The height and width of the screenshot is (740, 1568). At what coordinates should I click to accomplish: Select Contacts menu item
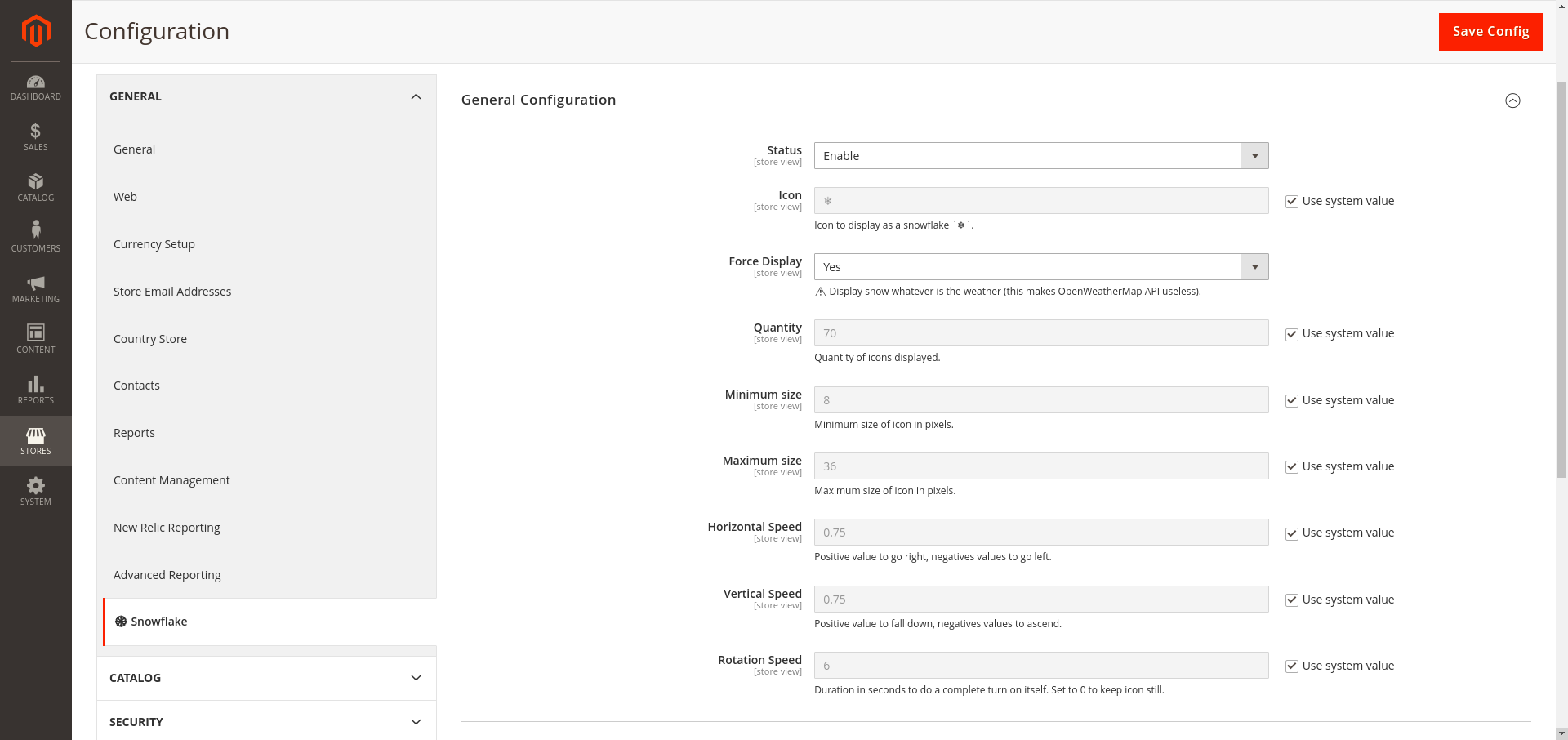[x=136, y=386]
